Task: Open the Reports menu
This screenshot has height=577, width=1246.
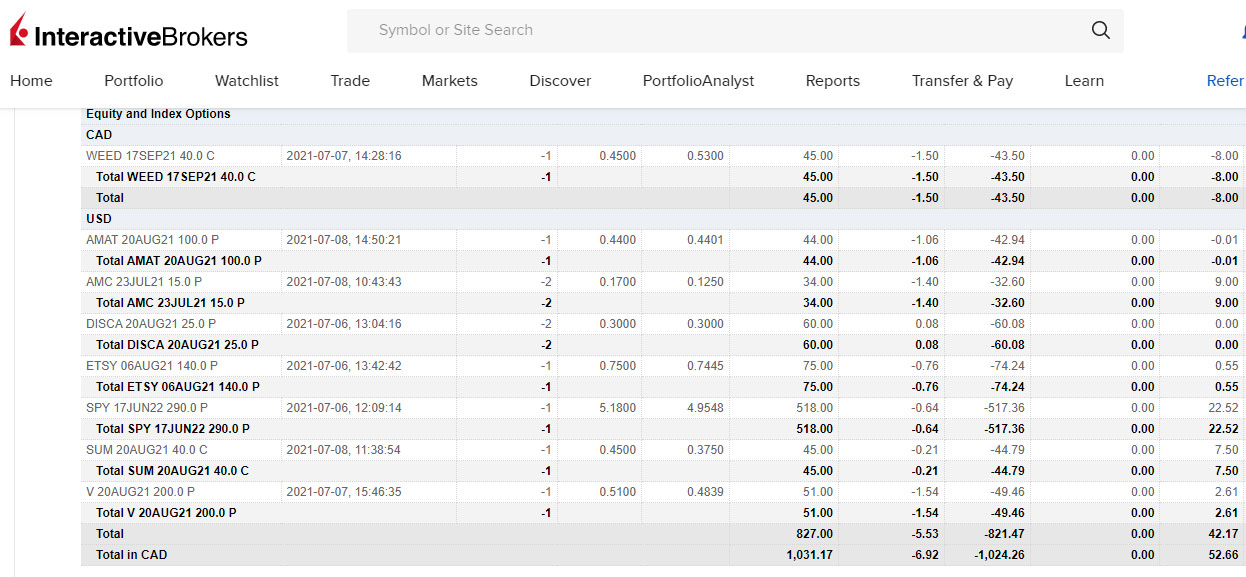Action: pos(833,81)
